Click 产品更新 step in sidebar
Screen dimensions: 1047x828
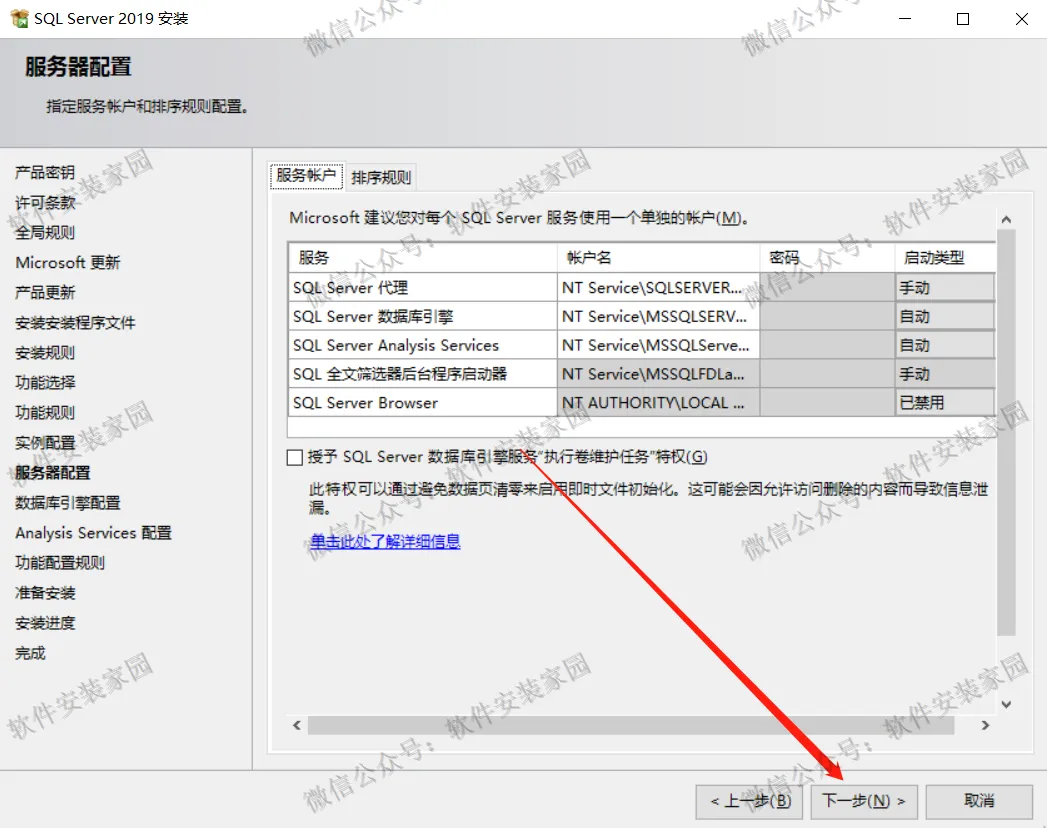45,292
